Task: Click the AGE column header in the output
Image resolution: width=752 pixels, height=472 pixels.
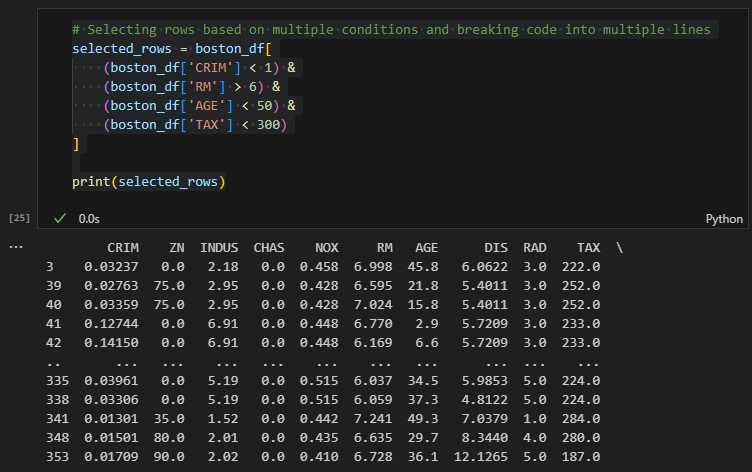Action: coord(426,248)
